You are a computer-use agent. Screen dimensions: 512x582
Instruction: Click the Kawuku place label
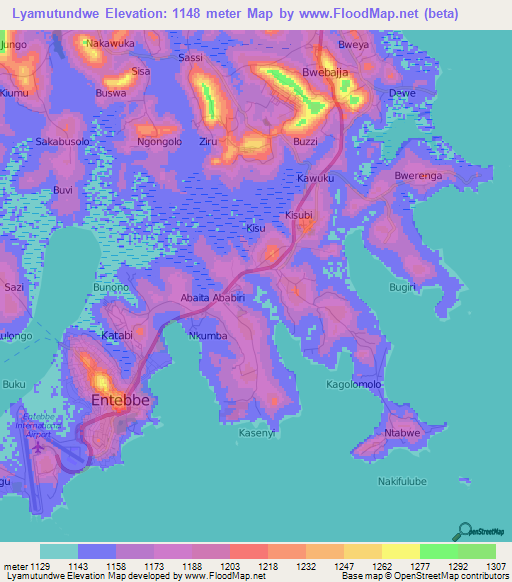click(316, 178)
